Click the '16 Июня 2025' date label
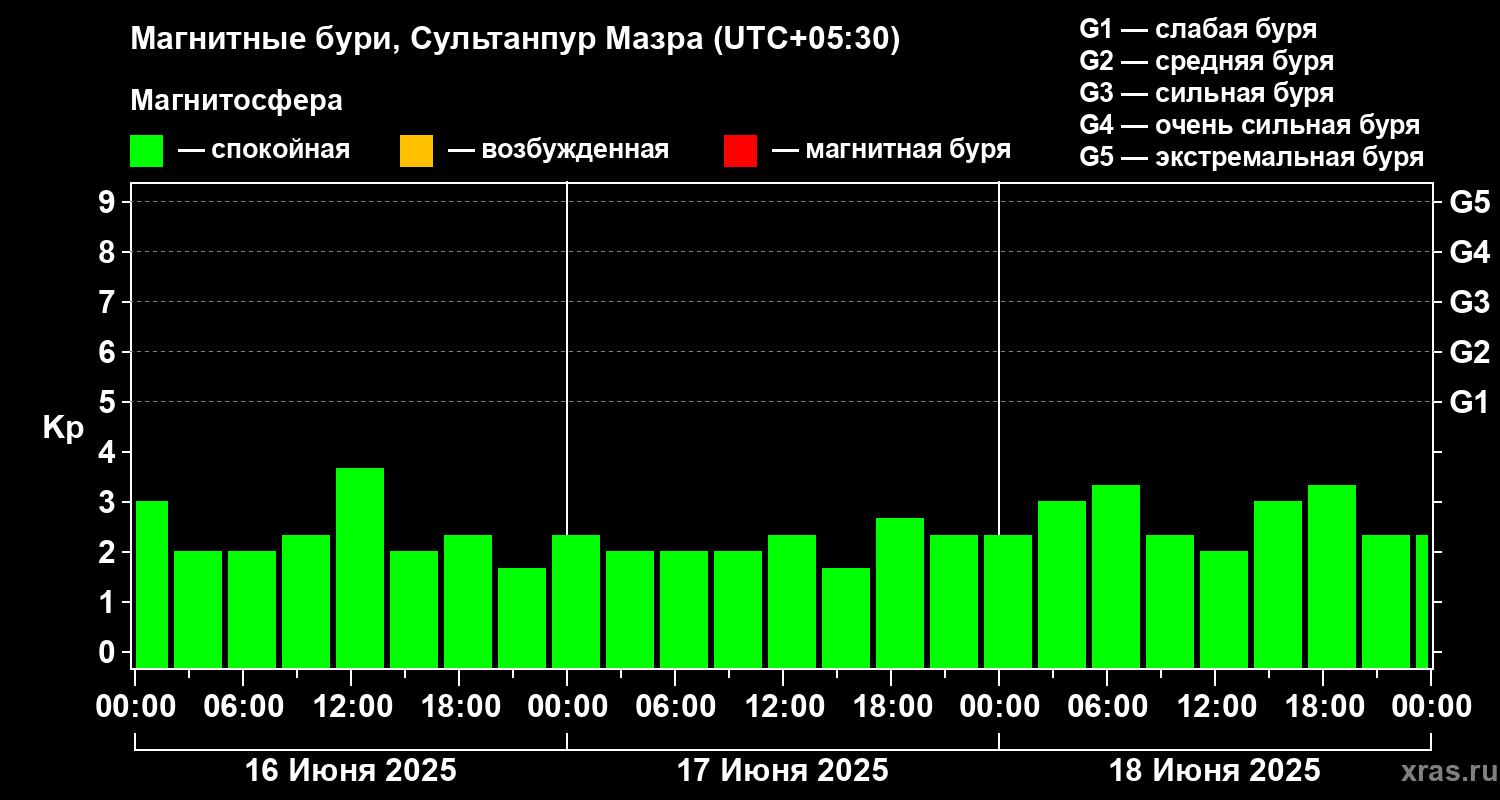Viewport: 1500px width, 800px height. 351,771
